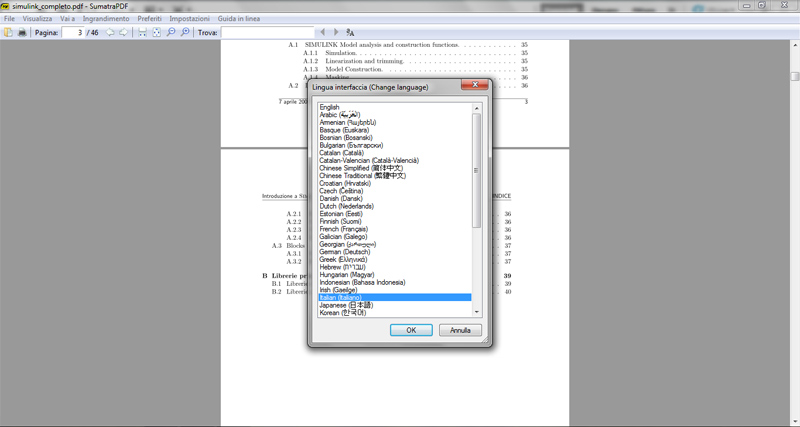
Task: Toggle match case search icon
Action: click(350, 32)
